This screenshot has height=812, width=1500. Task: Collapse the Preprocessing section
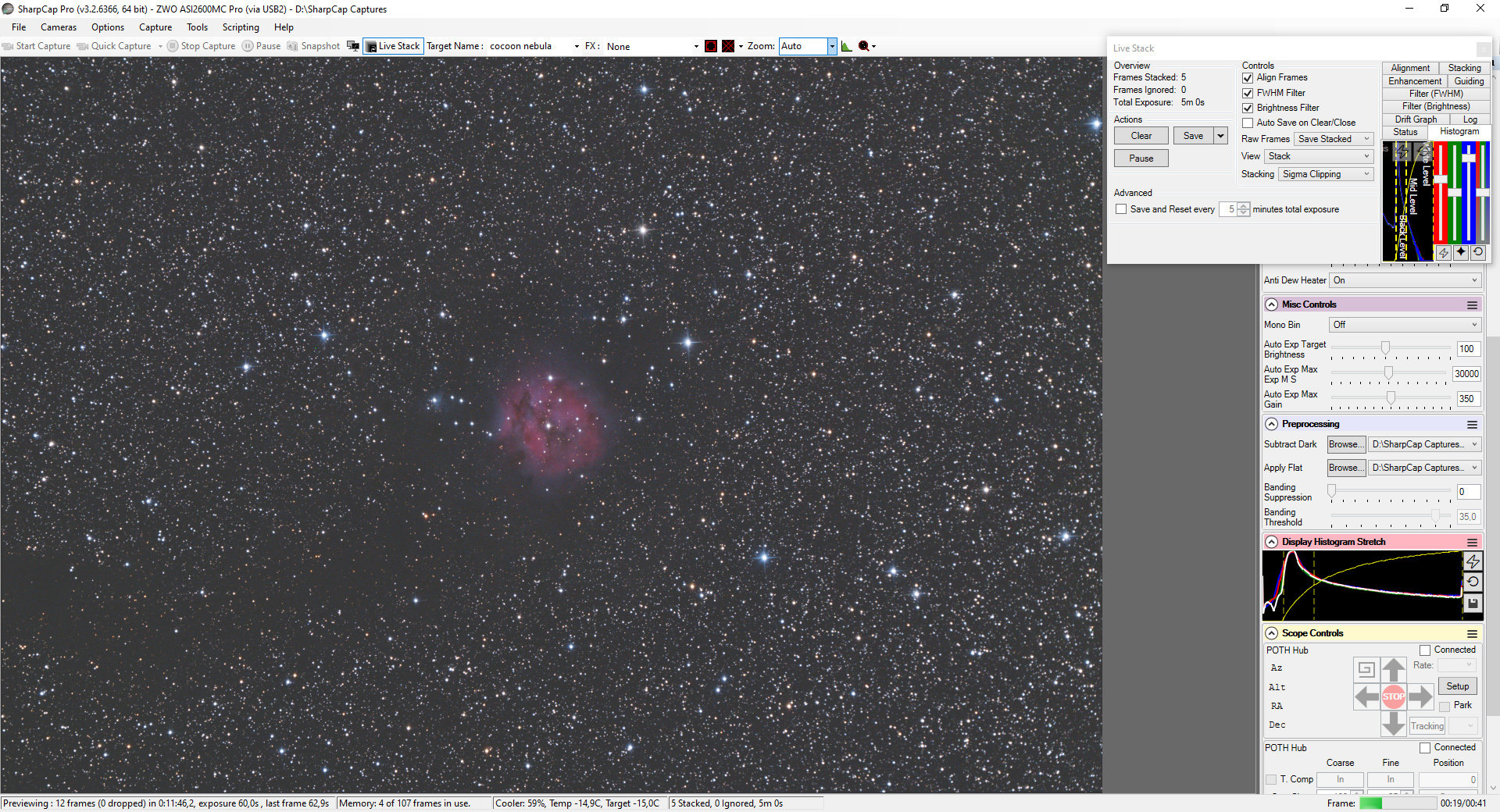[x=1272, y=424]
